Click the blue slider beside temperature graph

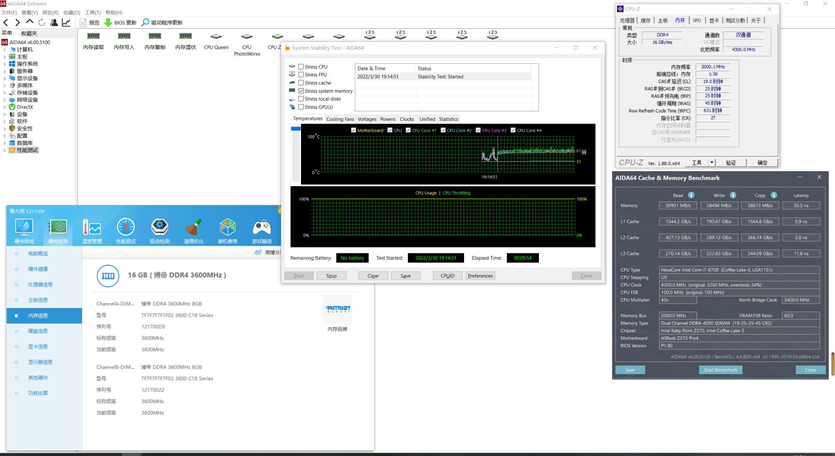(x=296, y=129)
